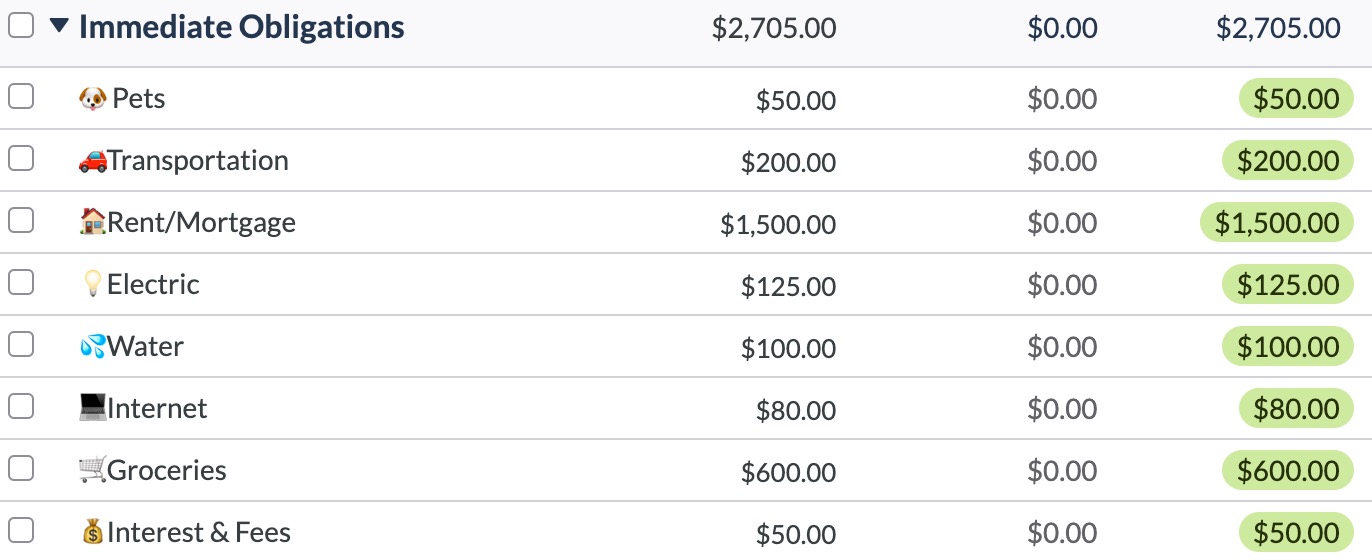Click the shopping cart icon for Groceries

pyautogui.click(x=92, y=470)
